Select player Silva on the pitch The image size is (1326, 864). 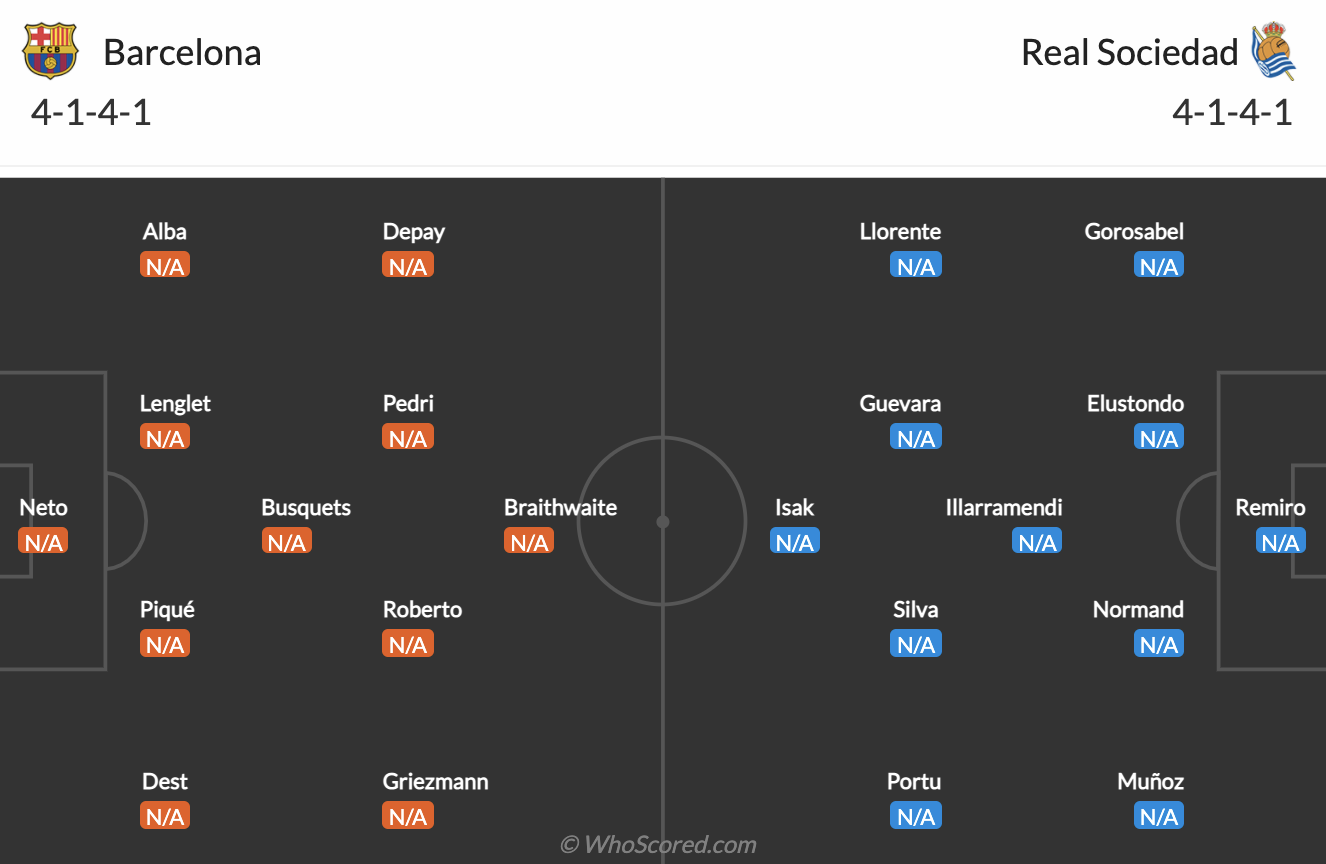915,610
